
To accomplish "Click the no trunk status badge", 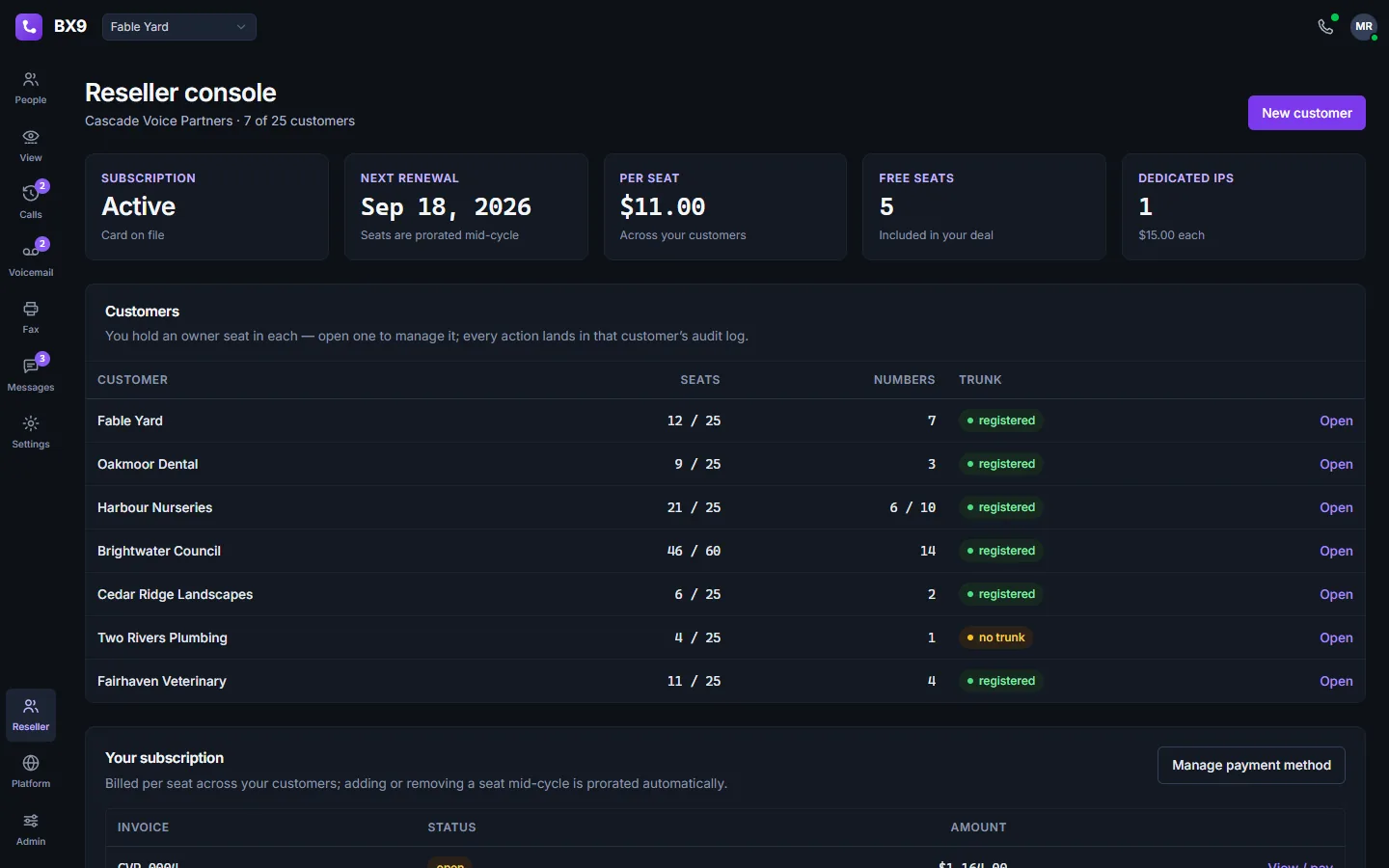I will (x=996, y=637).
